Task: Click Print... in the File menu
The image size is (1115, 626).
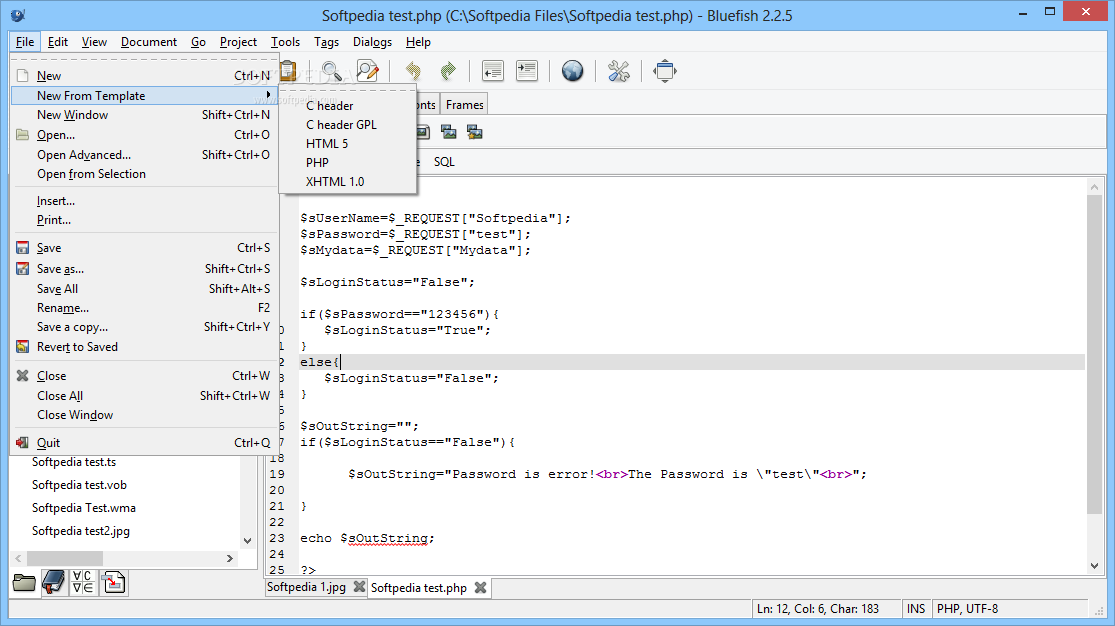Action: 144,220
